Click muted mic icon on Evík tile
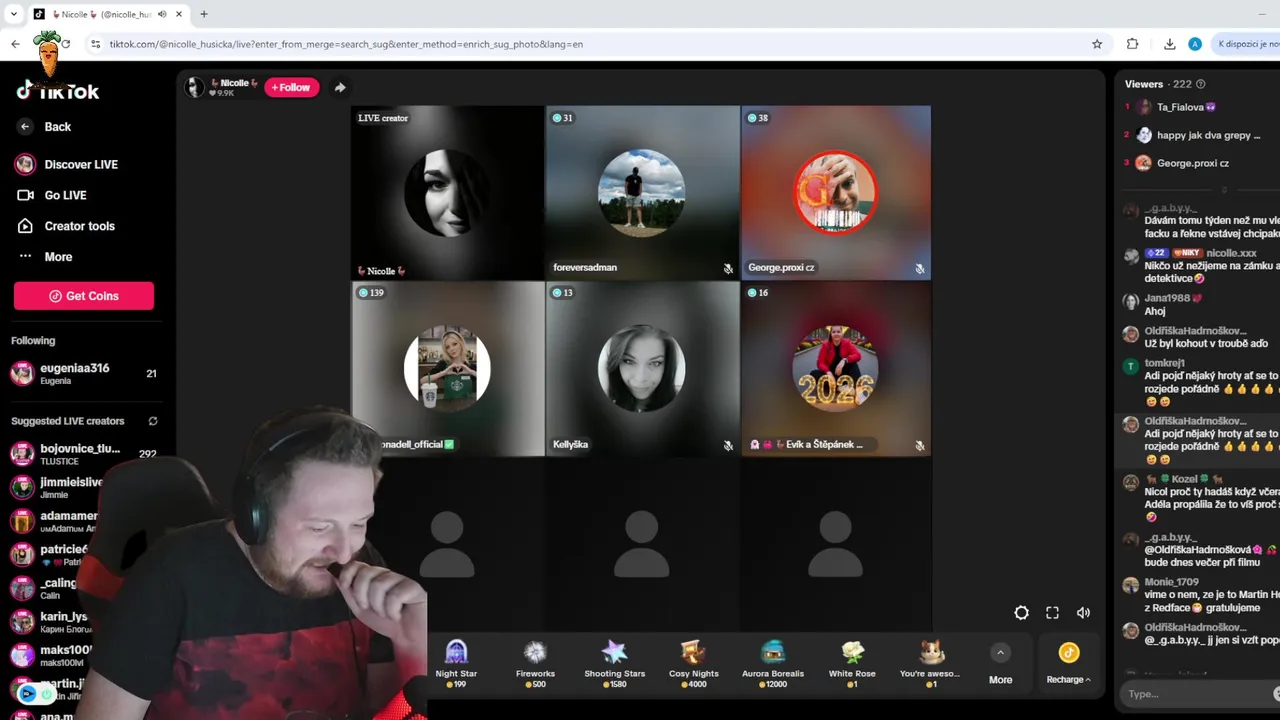The width and height of the screenshot is (1280, 720). [x=919, y=445]
